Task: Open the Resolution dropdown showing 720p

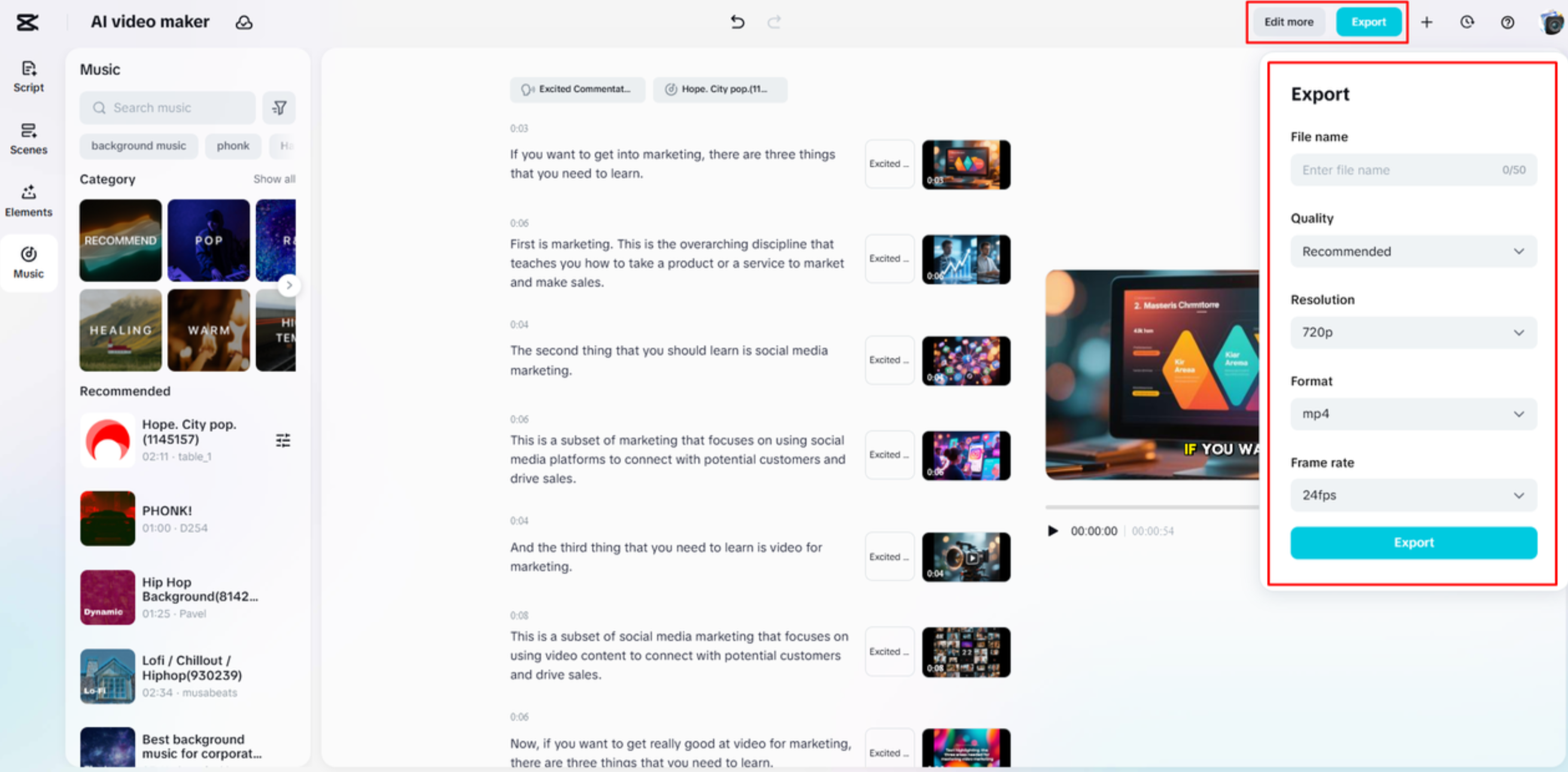Action: (1414, 332)
